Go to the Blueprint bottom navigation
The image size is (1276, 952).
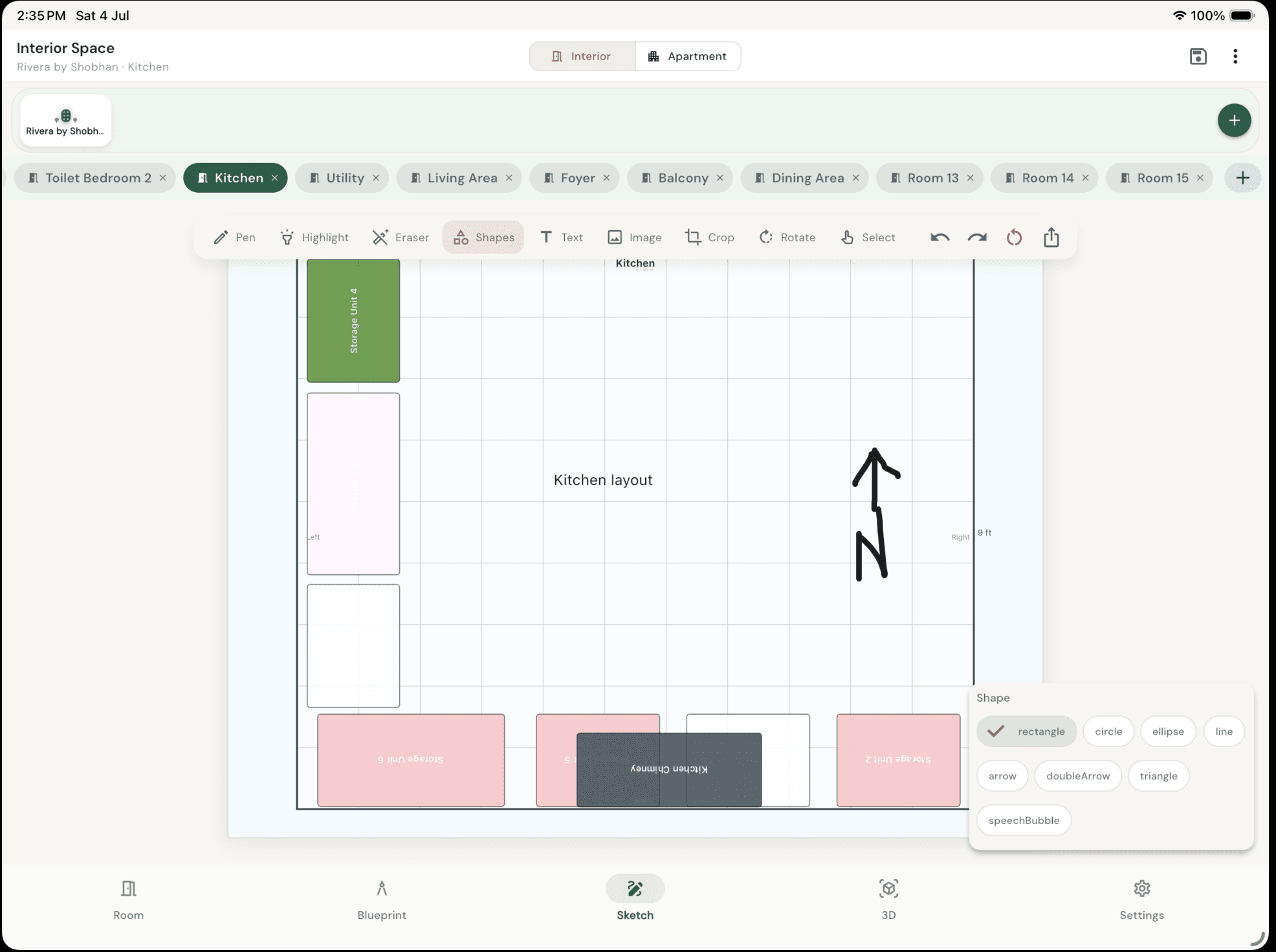382,900
